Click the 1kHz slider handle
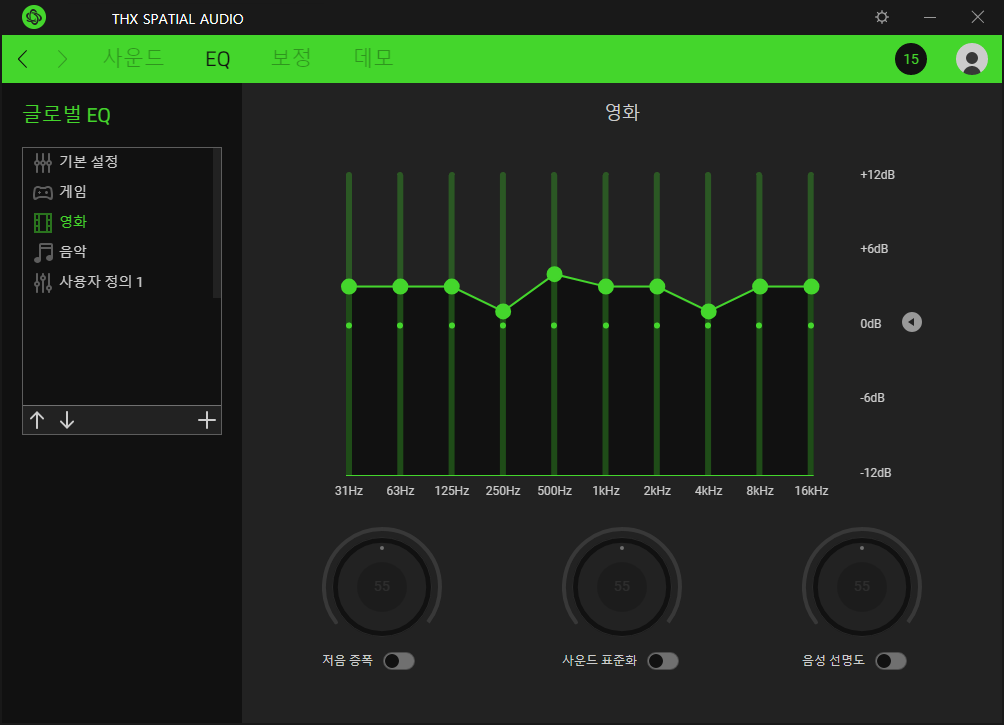The image size is (1004, 725). [606, 287]
